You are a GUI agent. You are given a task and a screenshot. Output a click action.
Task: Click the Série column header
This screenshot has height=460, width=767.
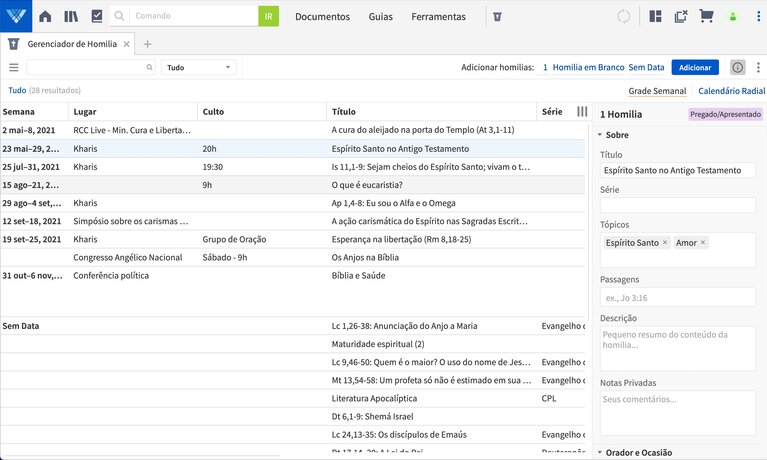pyautogui.click(x=552, y=112)
